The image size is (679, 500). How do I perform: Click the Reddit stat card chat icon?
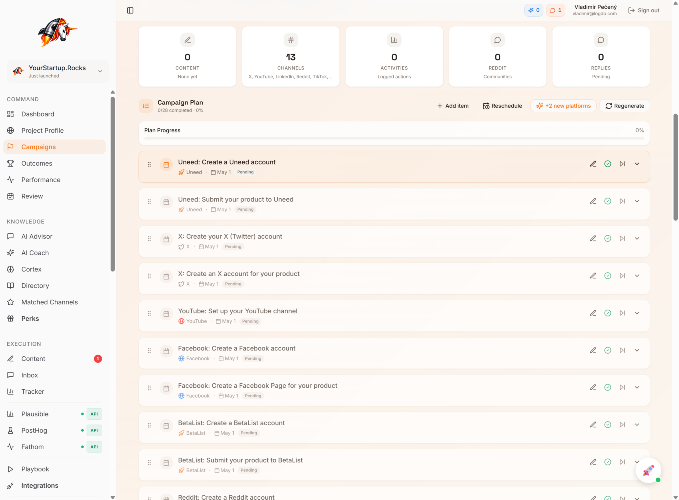pyautogui.click(x=498, y=40)
